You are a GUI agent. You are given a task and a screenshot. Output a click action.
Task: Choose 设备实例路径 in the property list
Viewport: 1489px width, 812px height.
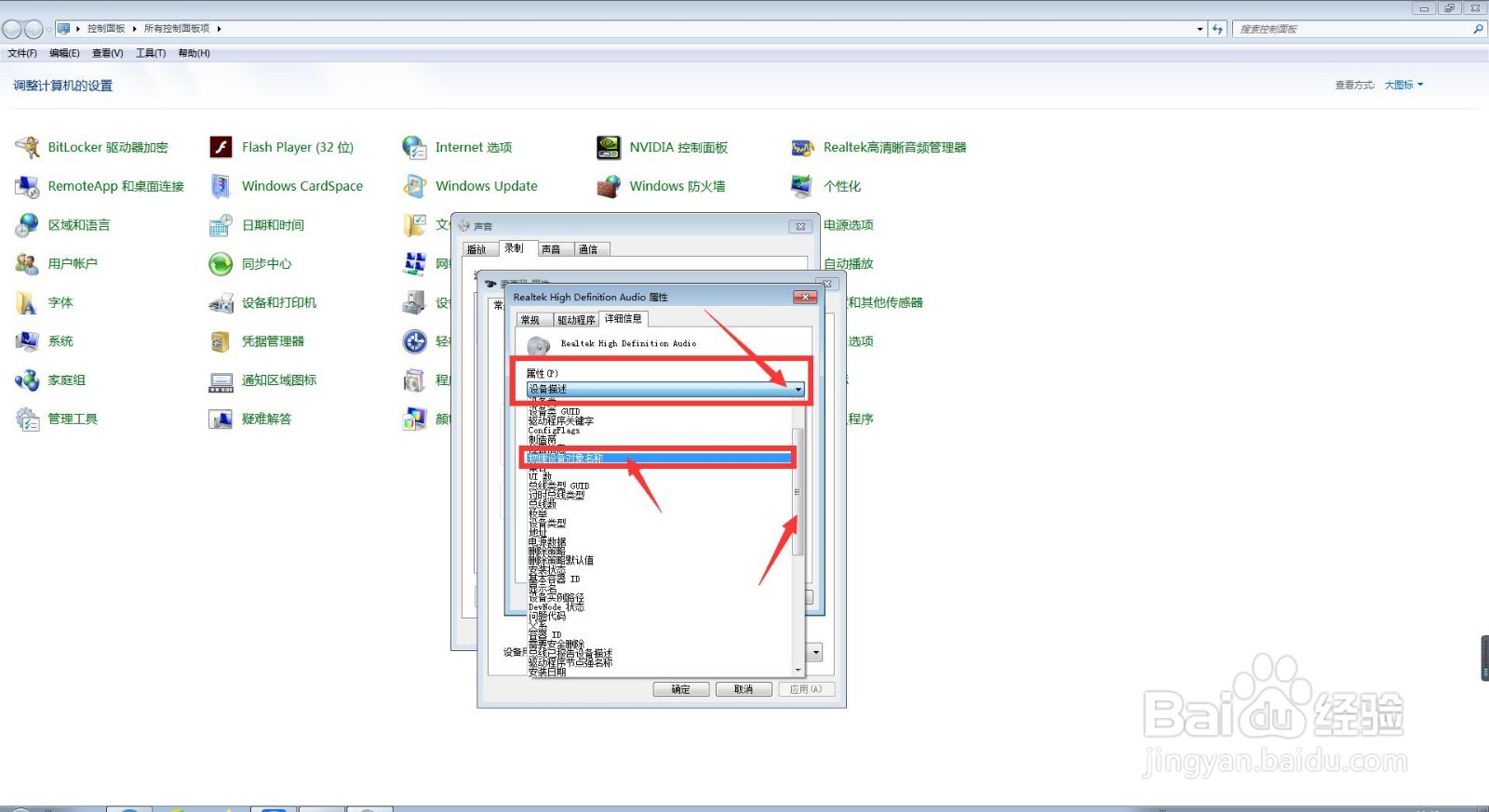(557, 597)
